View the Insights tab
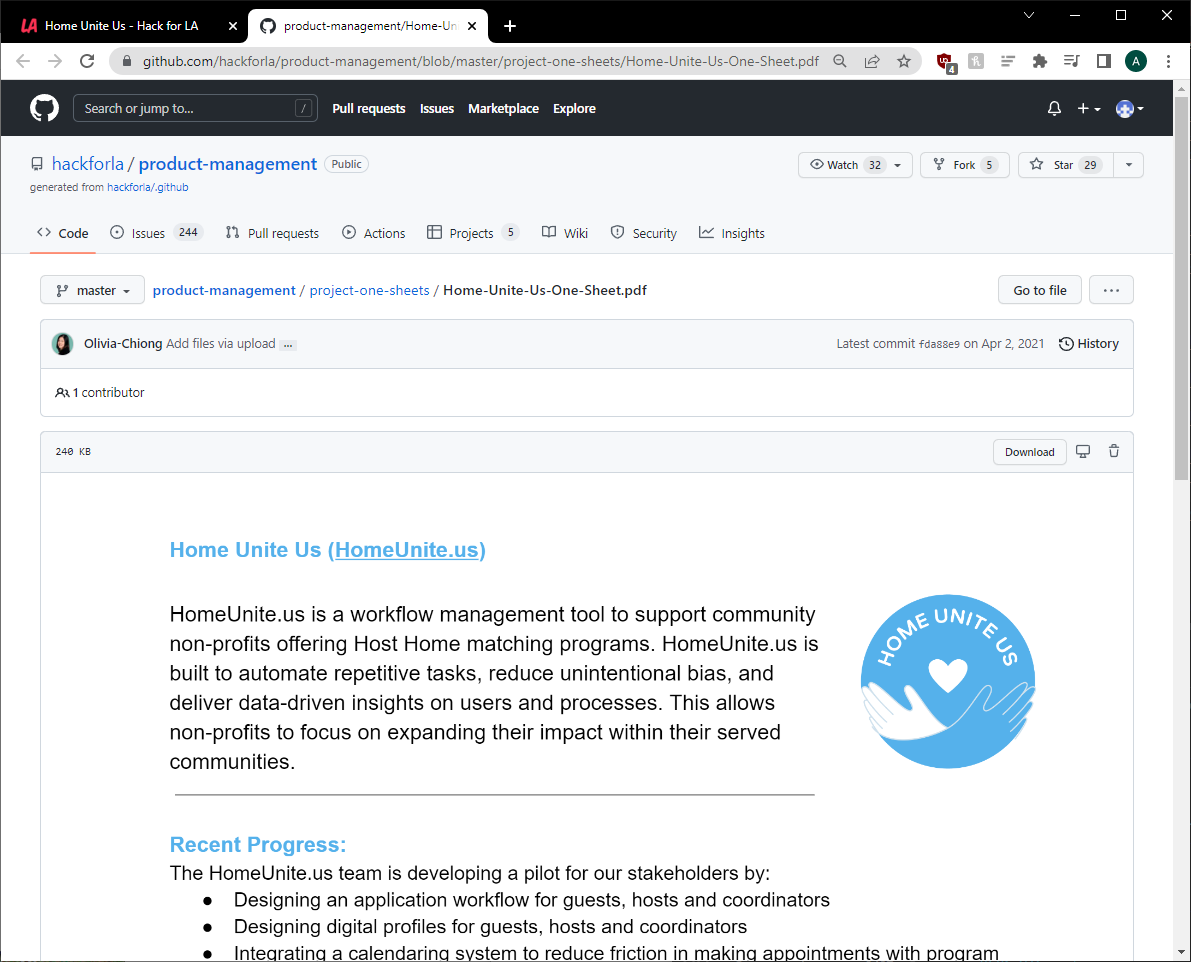Image resolution: width=1191 pixels, height=962 pixels. pyautogui.click(x=731, y=233)
